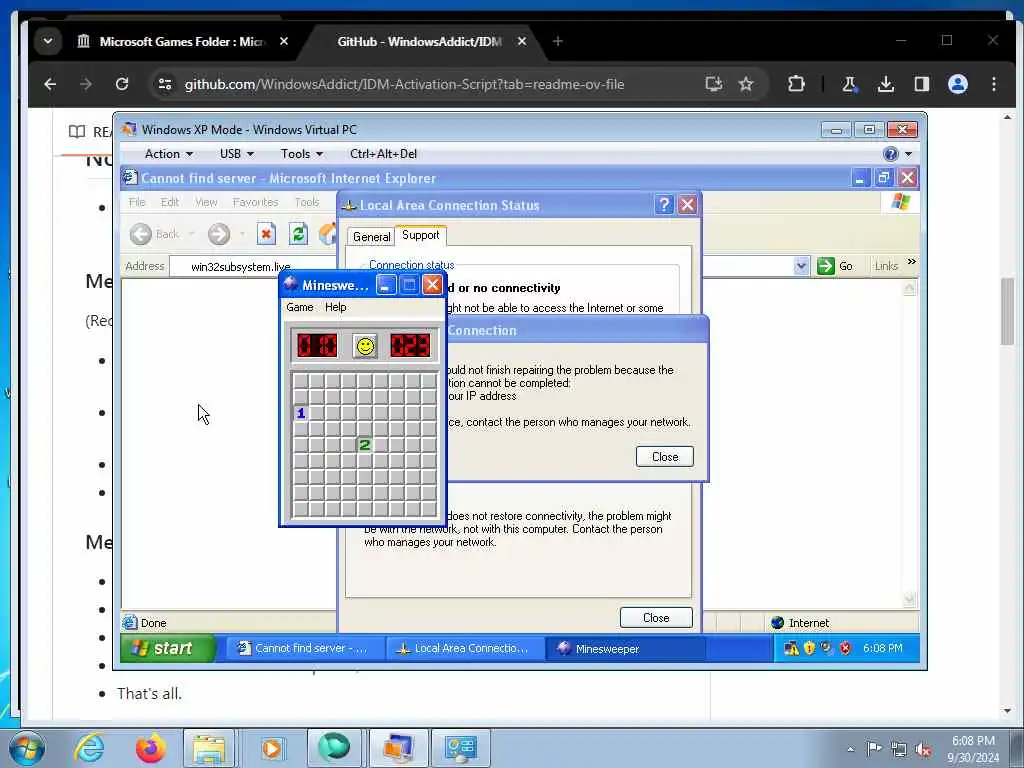Open the Help menu in Minesweeper

[x=336, y=307]
